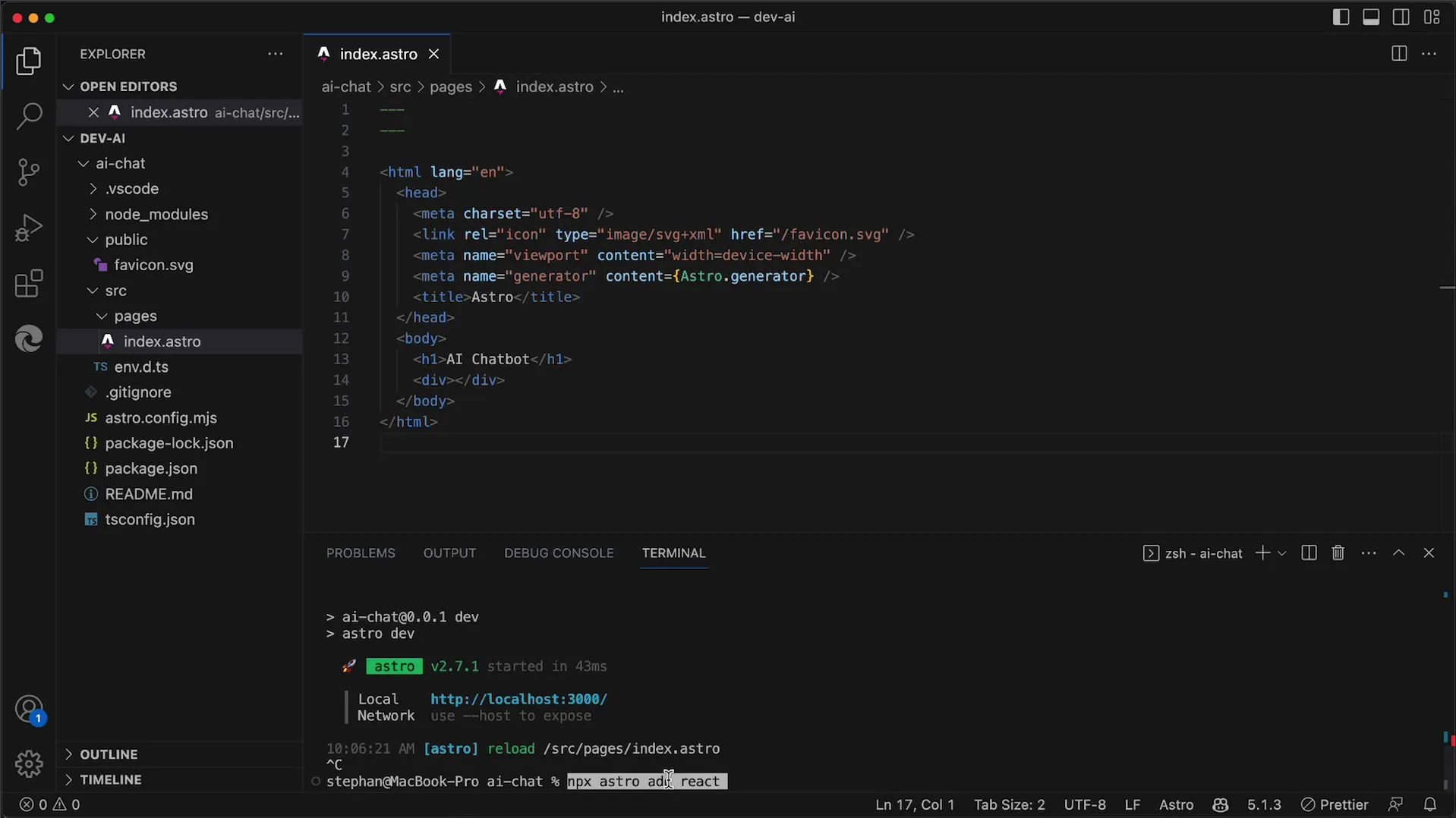
Task: Change end of line sequence LF
Action: click(1132, 805)
